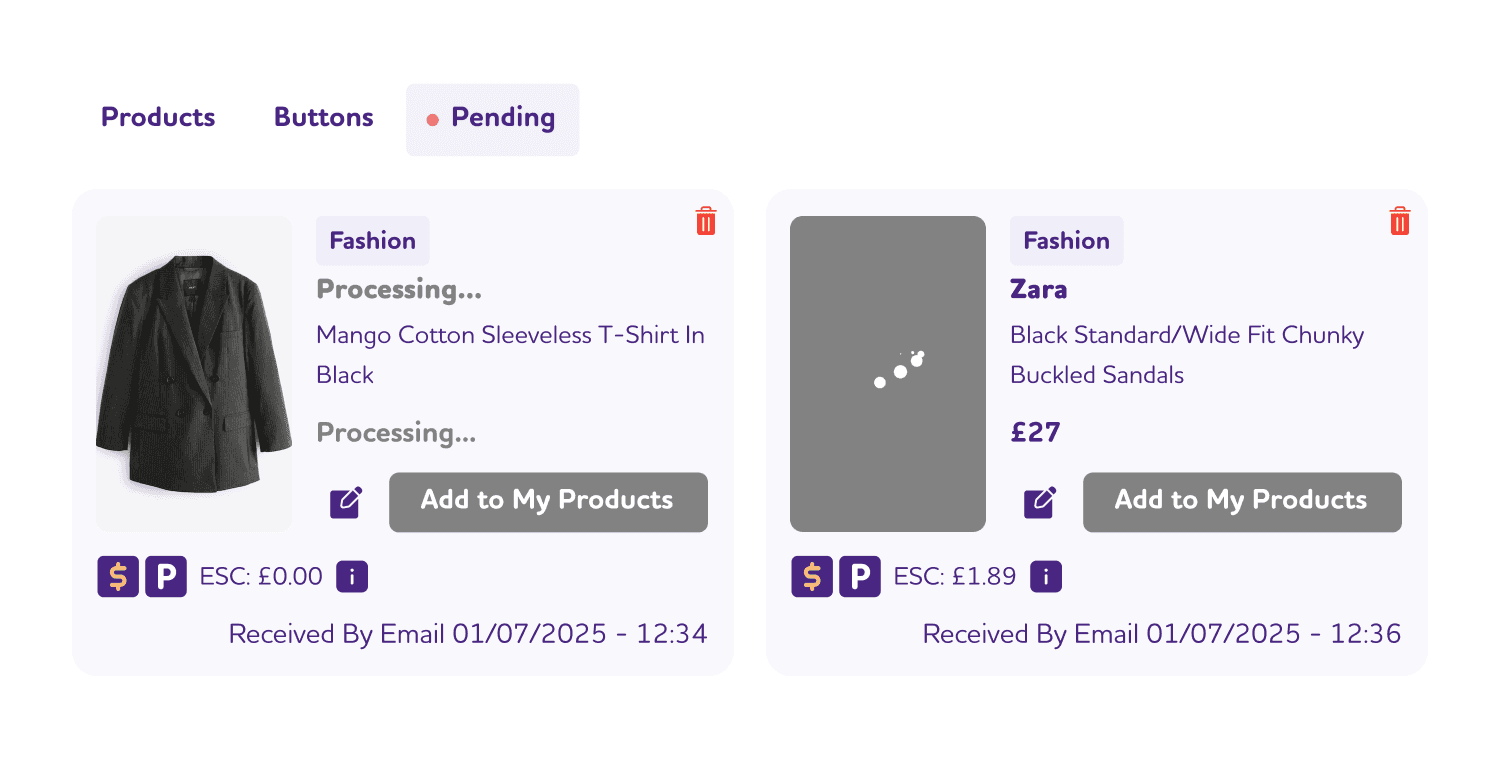1500x760 pixels.
Task: Click the black blazer product image
Action: tap(194, 374)
